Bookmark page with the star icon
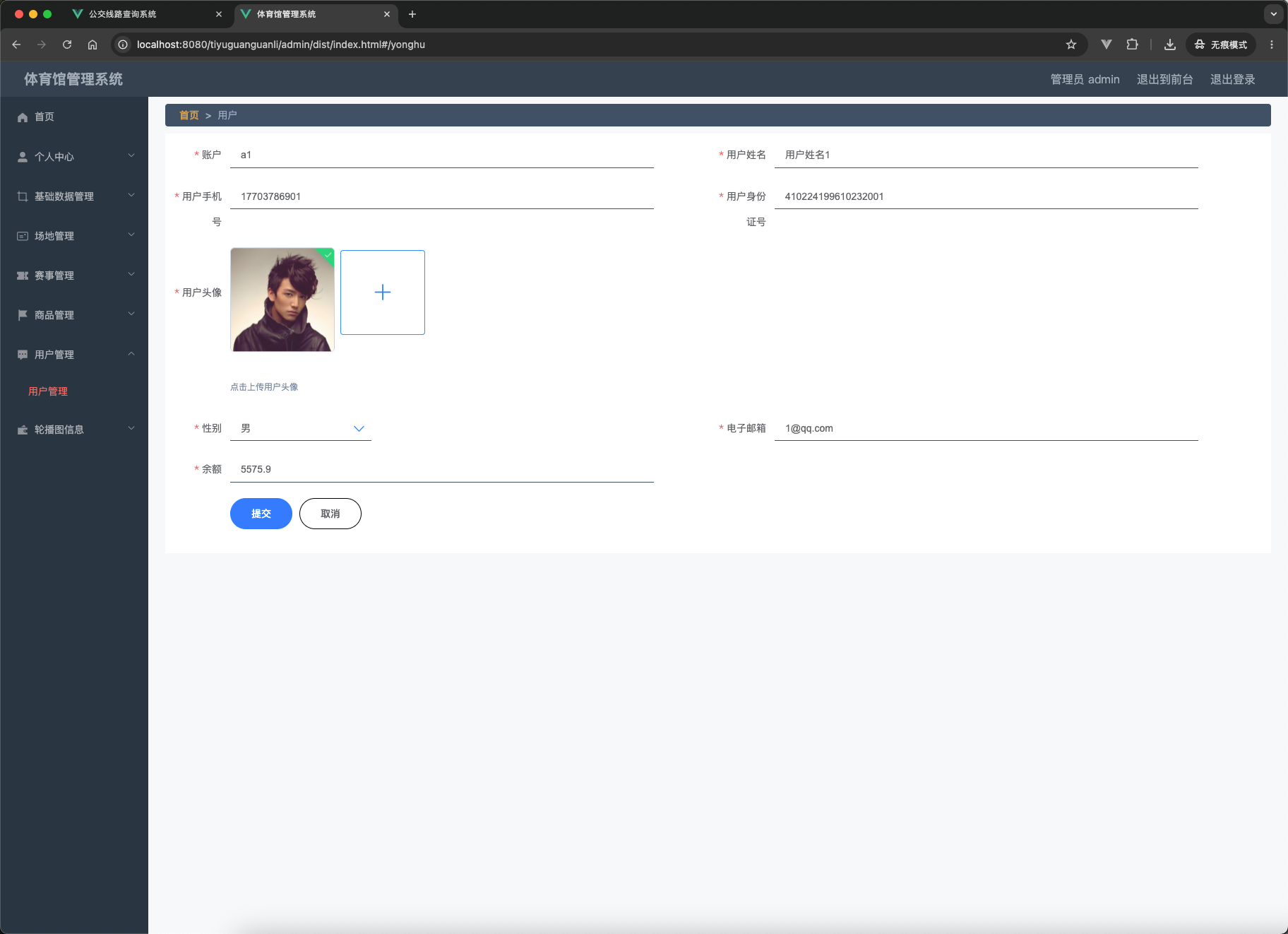The image size is (1288, 934). pyautogui.click(x=1071, y=45)
